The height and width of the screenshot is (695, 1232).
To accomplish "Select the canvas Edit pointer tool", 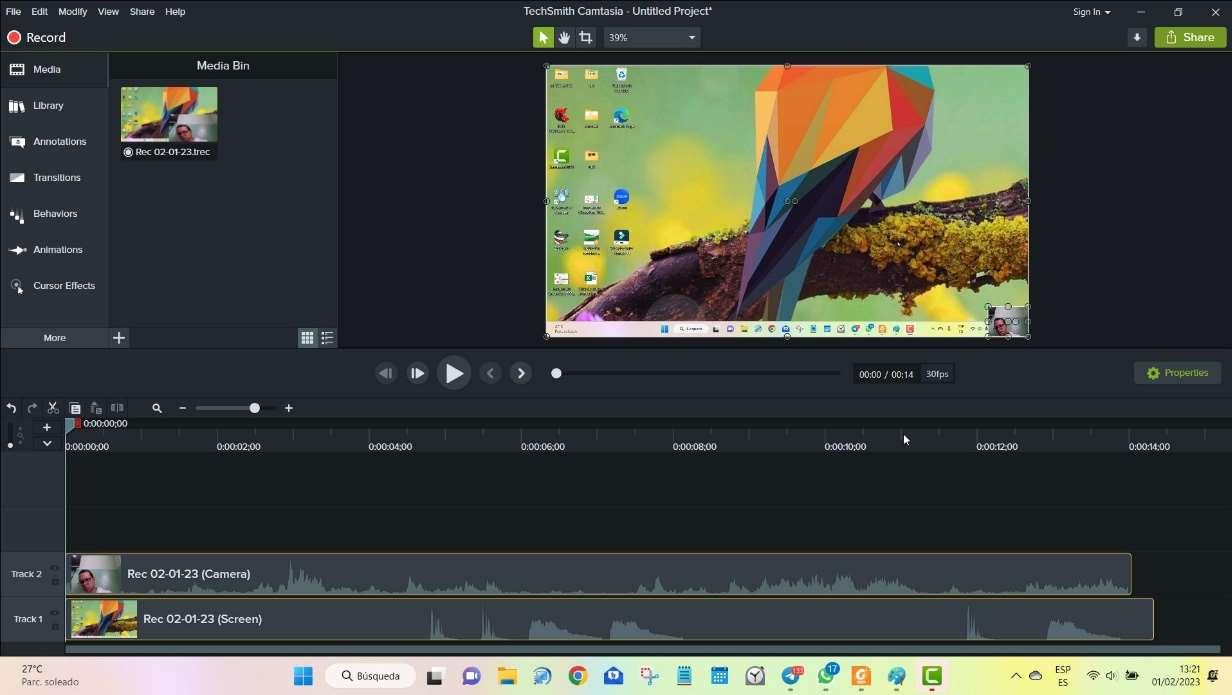I will point(543,37).
